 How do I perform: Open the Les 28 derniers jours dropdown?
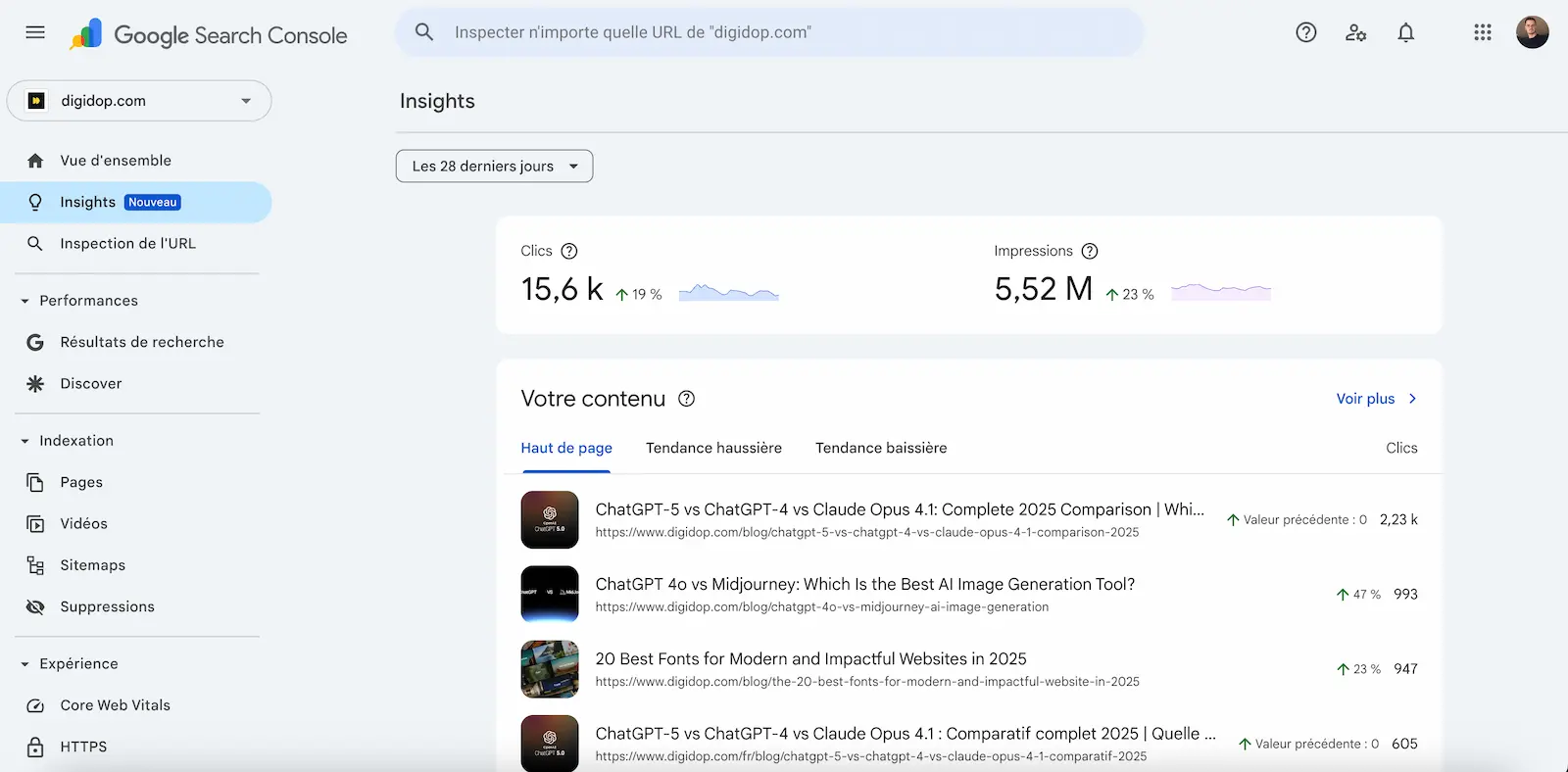pyautogui.click(x=494, y=167)
